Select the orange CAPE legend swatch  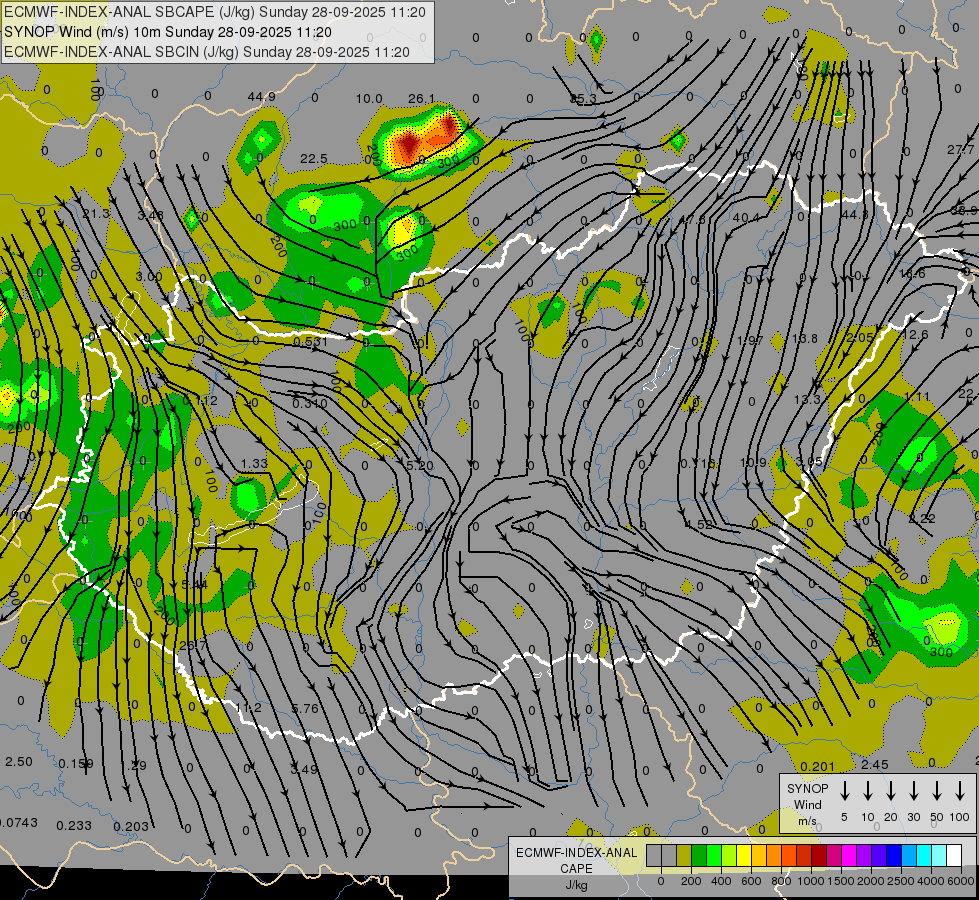pos(774,856)
